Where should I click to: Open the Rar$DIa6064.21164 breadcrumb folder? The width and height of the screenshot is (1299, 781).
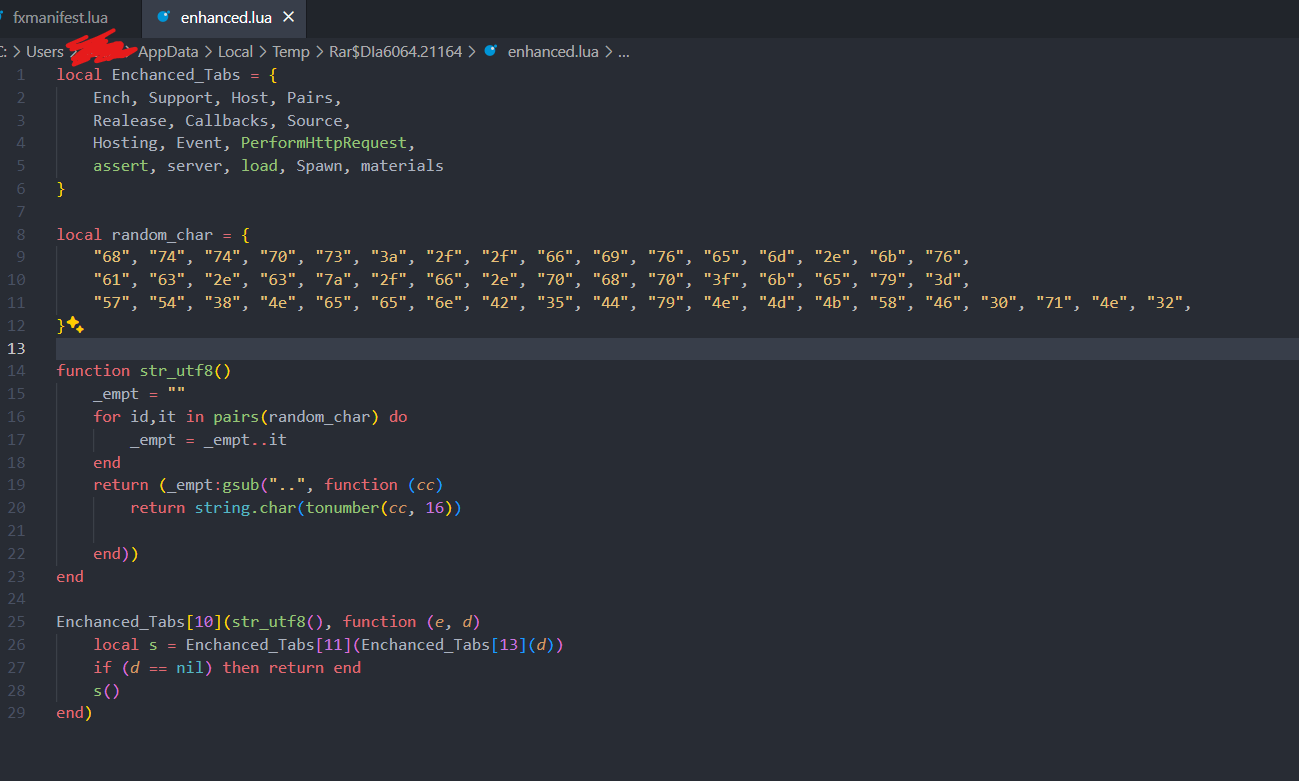396,51
